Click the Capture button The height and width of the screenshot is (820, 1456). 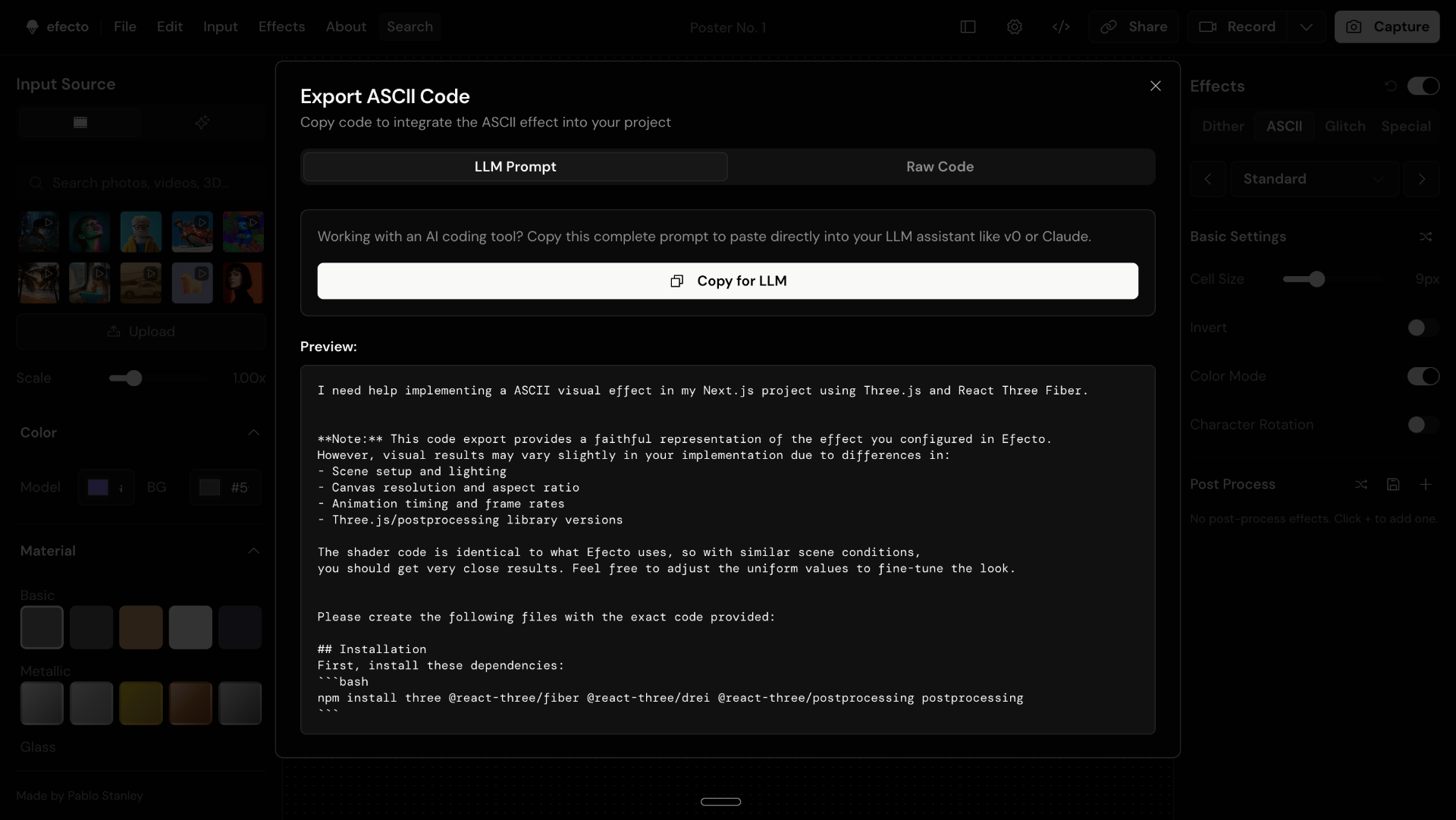[x=1386, y=27]
